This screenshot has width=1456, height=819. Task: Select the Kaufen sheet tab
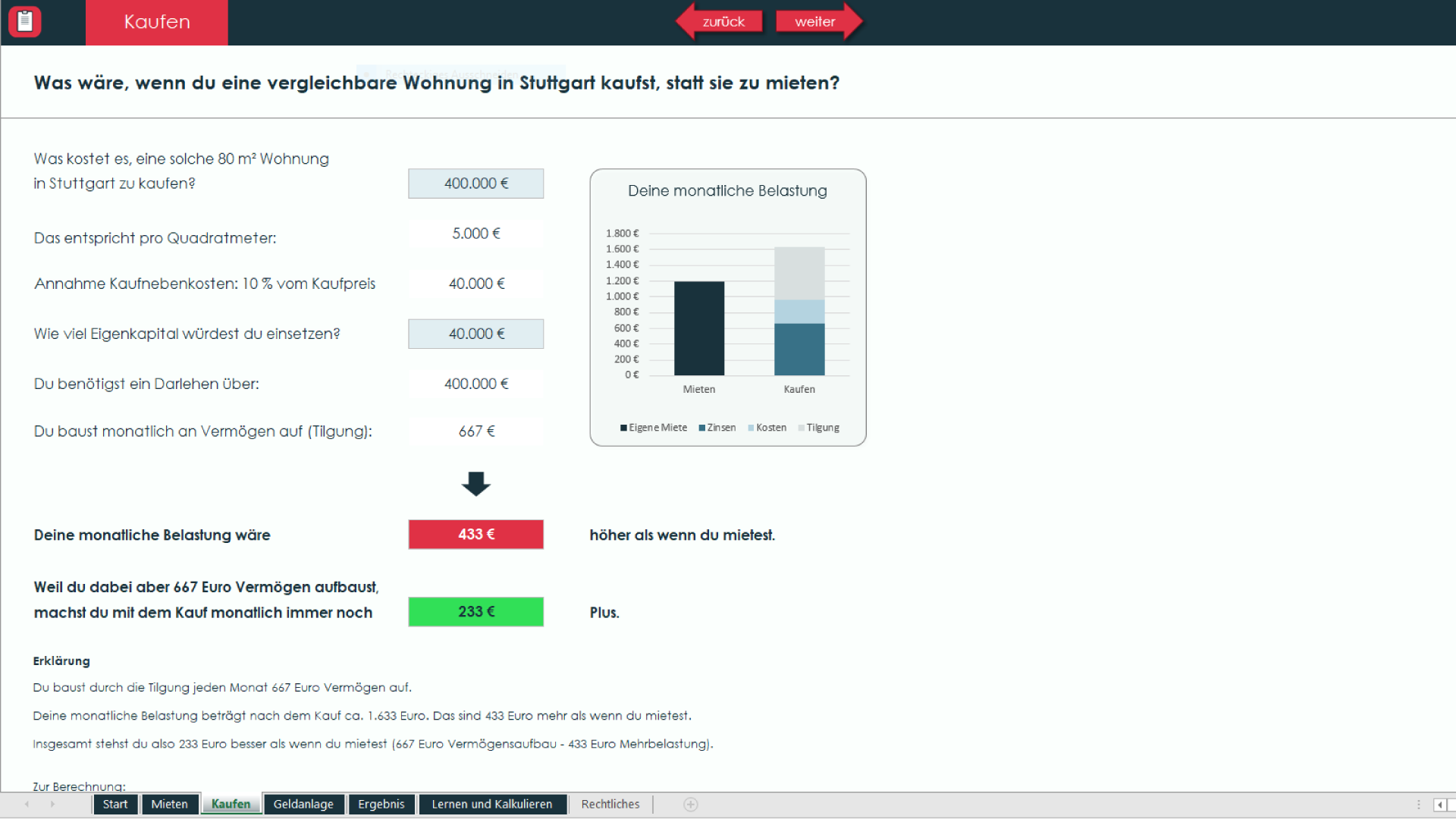[231, 805]
